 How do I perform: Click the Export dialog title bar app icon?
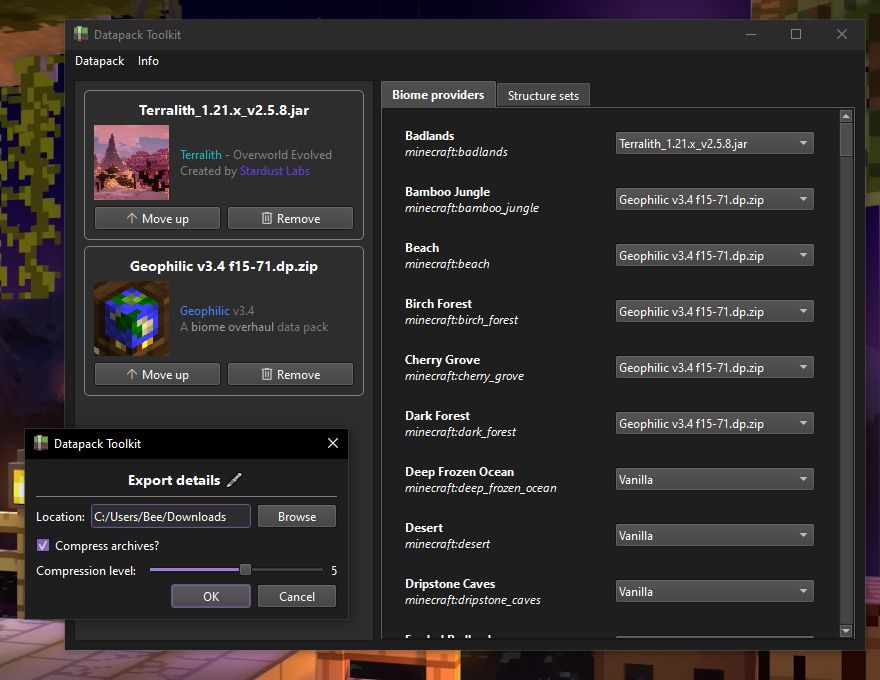(41, 443)
